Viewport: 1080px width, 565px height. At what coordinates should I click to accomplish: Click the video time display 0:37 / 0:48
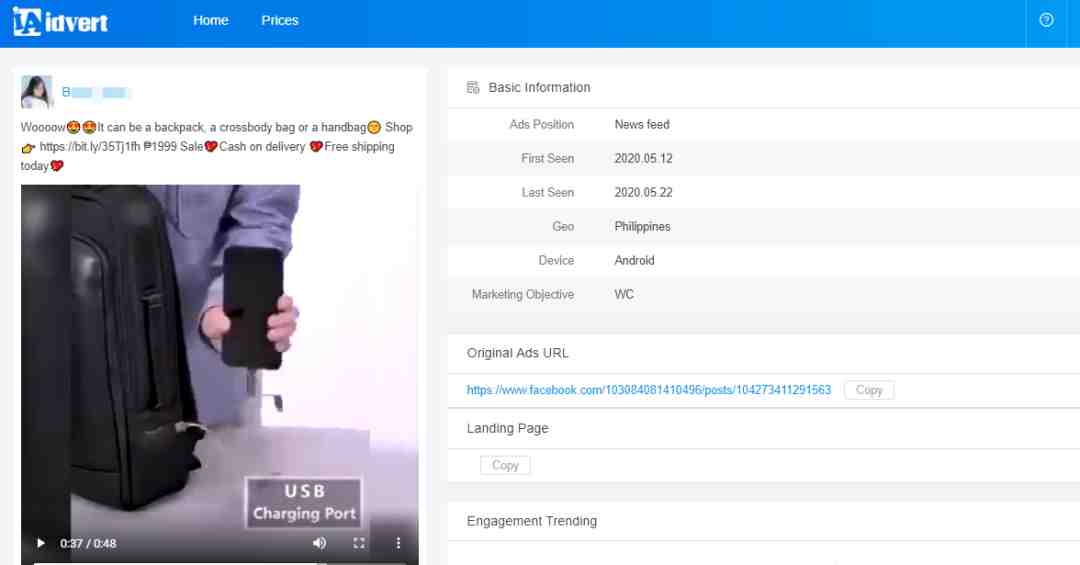point(88,543)
